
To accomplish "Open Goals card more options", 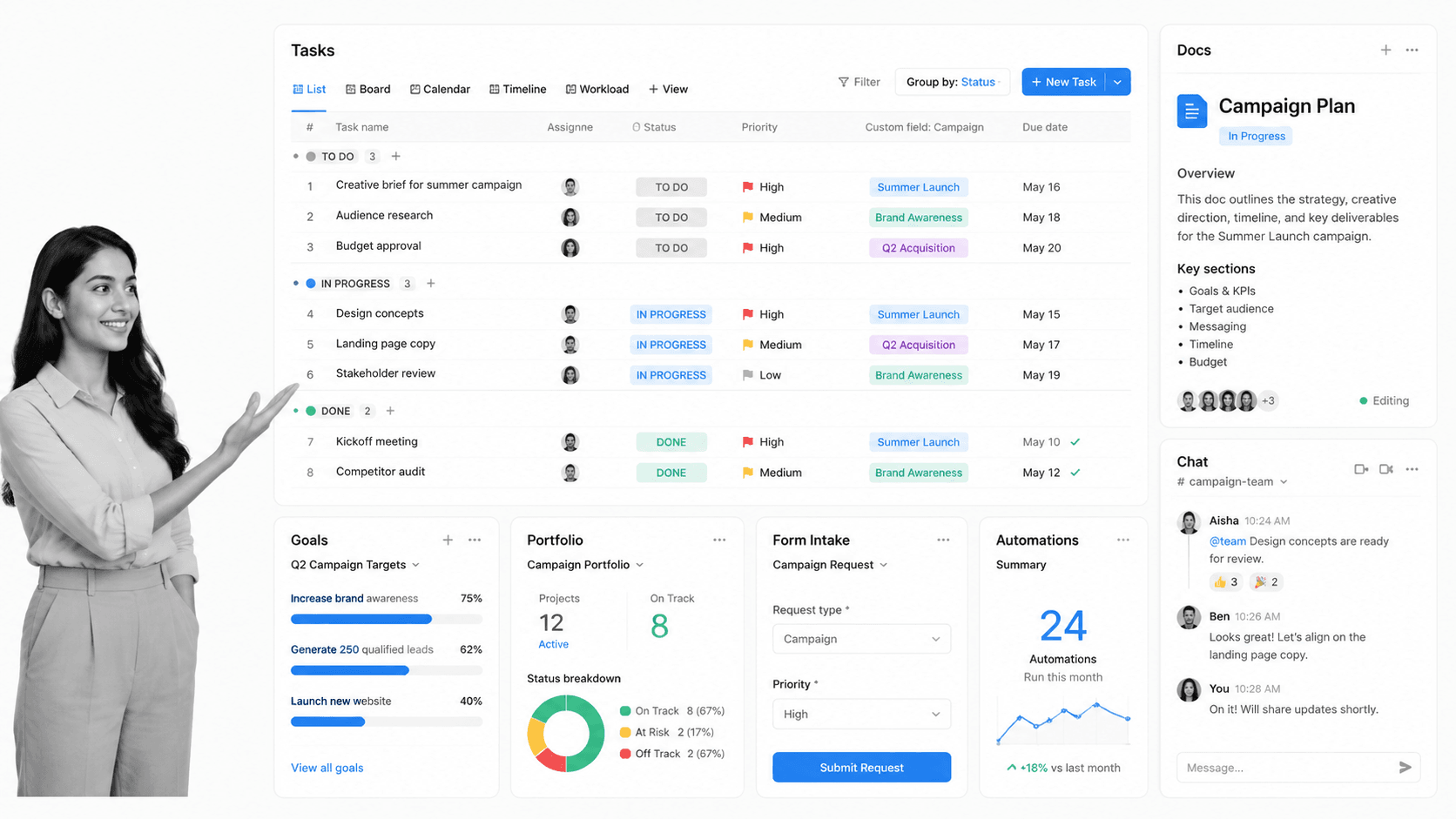I will click(x=475, y=540).
